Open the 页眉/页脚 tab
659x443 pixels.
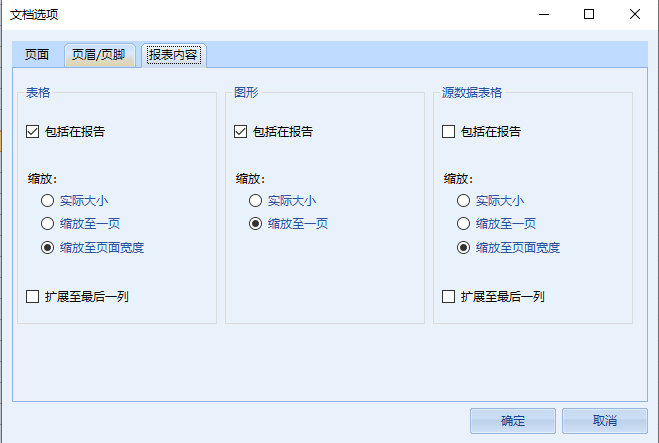[x=99, y=55]
